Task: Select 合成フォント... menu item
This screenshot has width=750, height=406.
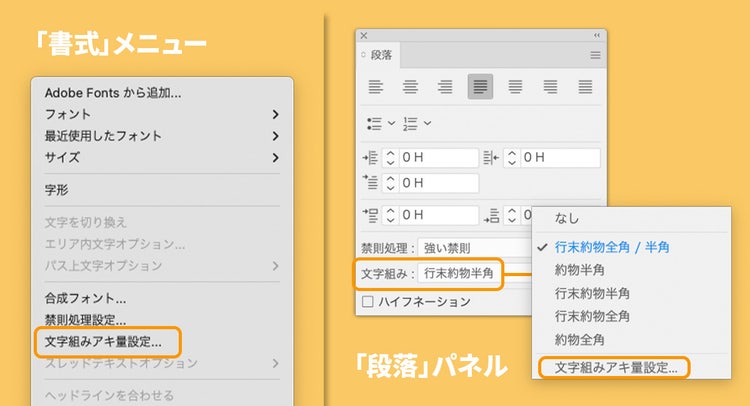Action: tap(162, 298)
